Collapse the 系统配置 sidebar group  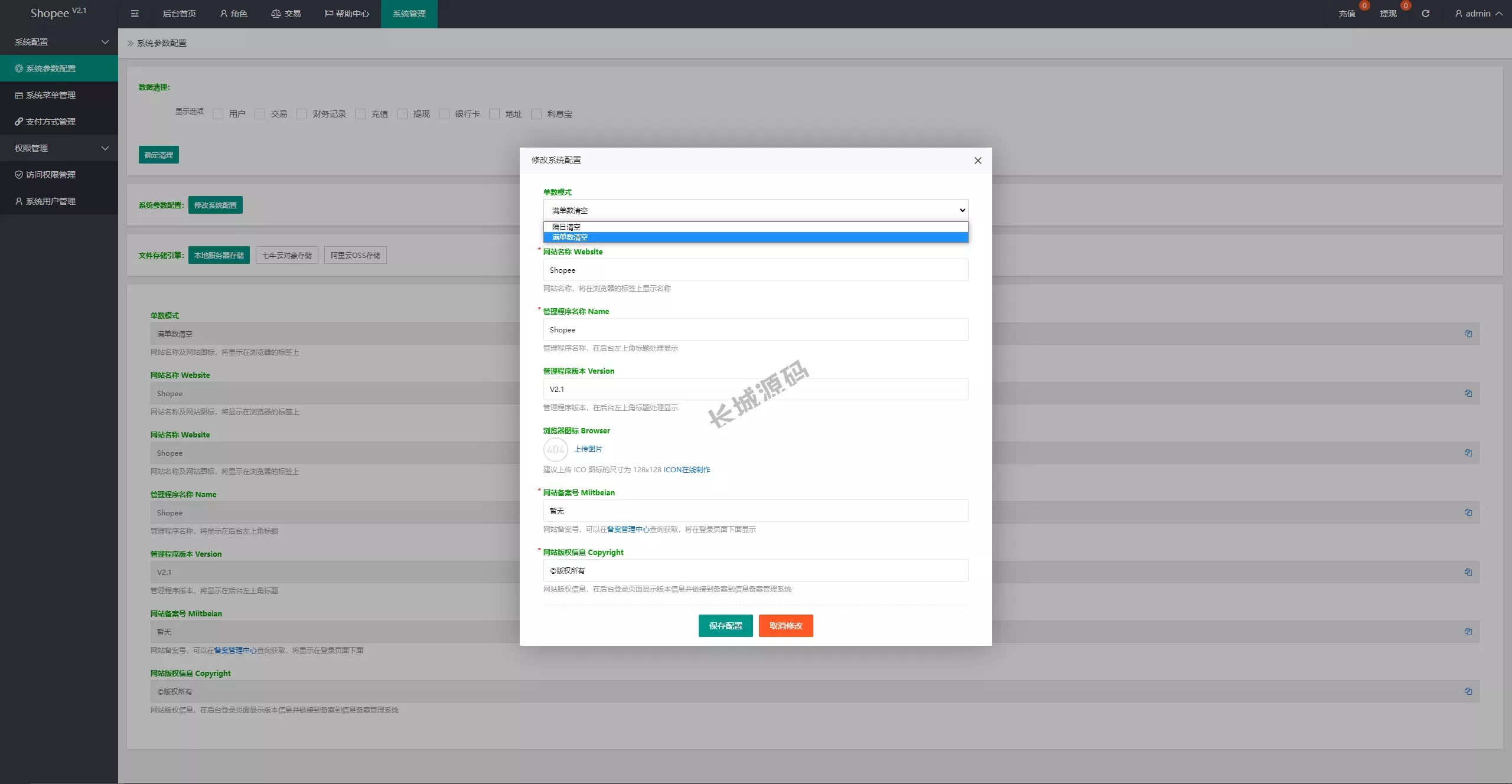point(59,42)
